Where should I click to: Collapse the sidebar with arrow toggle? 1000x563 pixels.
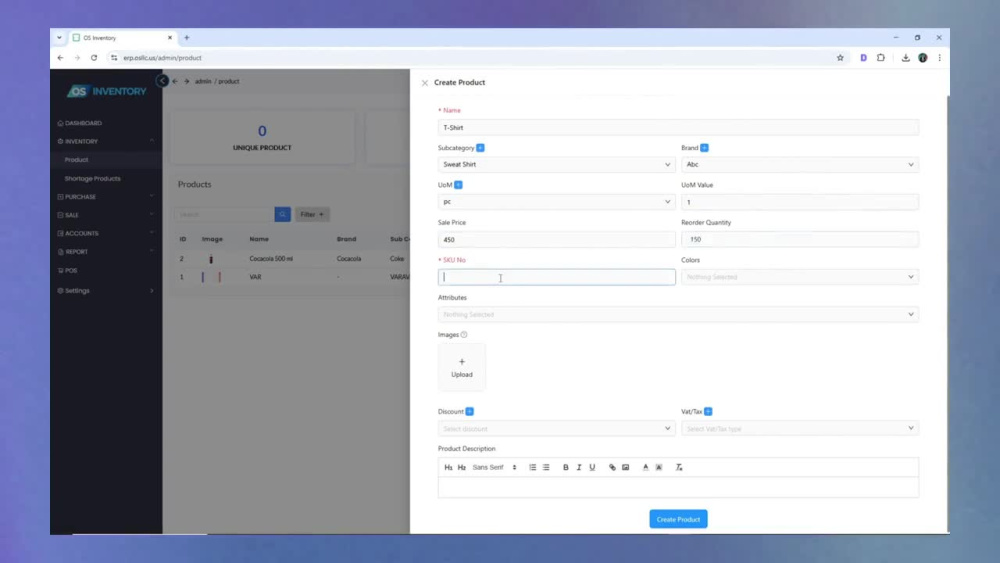162,81
